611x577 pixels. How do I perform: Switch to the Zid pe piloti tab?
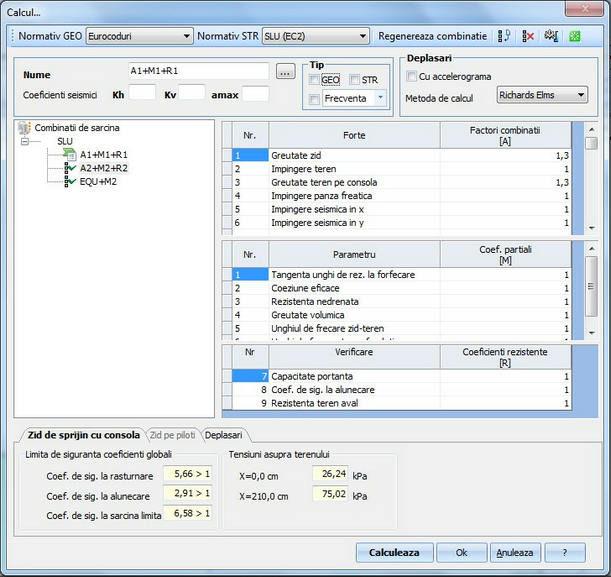tap(173, 435)
